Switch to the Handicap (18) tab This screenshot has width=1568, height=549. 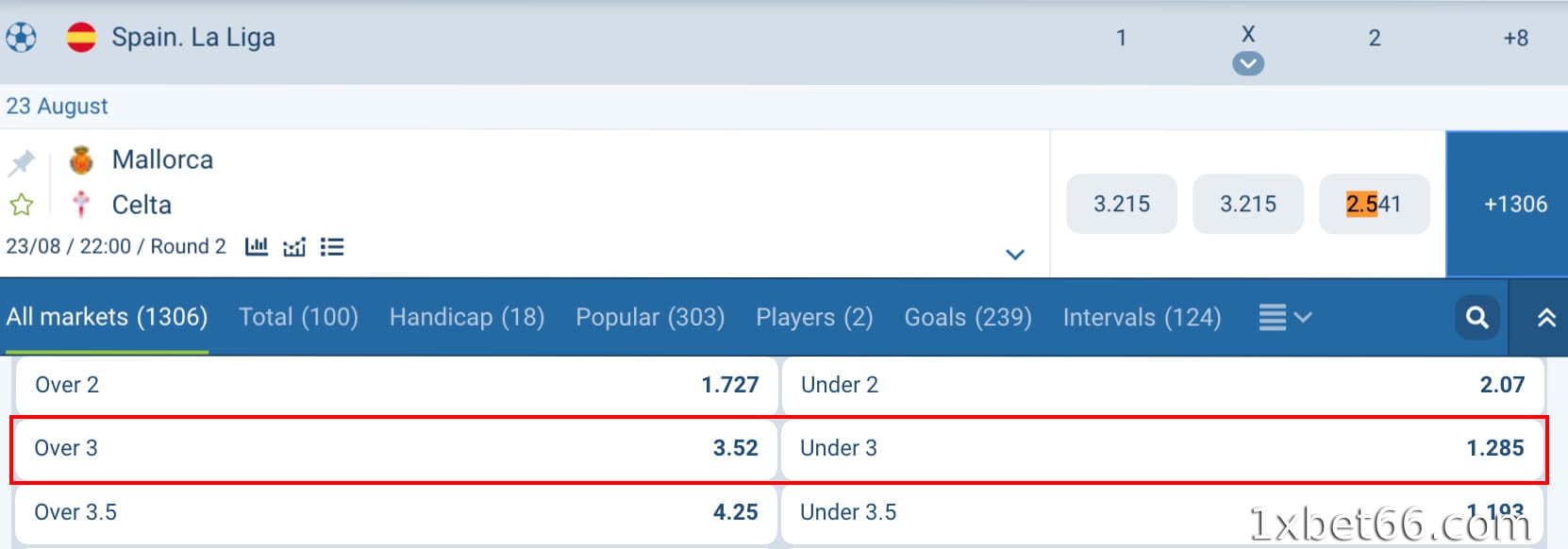click(467, 318)
